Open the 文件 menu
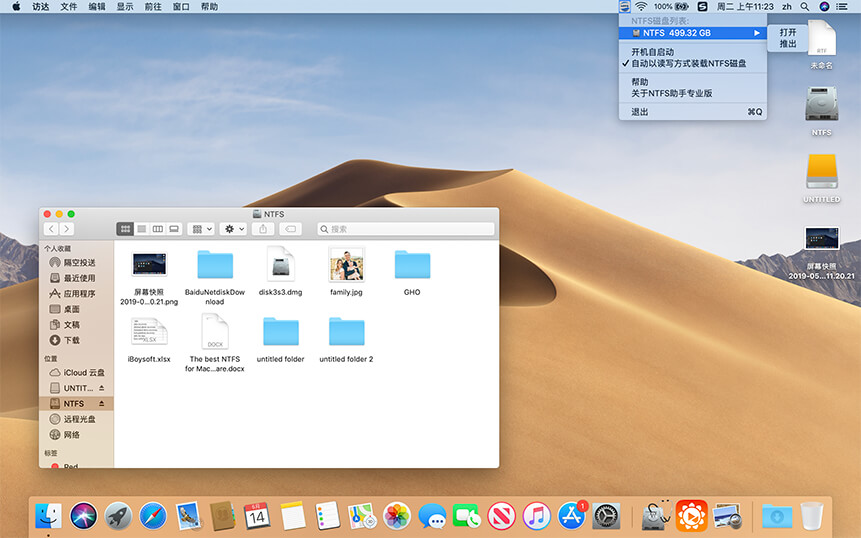Viewport: 861px width, 538px height. [x=69, y=7]
